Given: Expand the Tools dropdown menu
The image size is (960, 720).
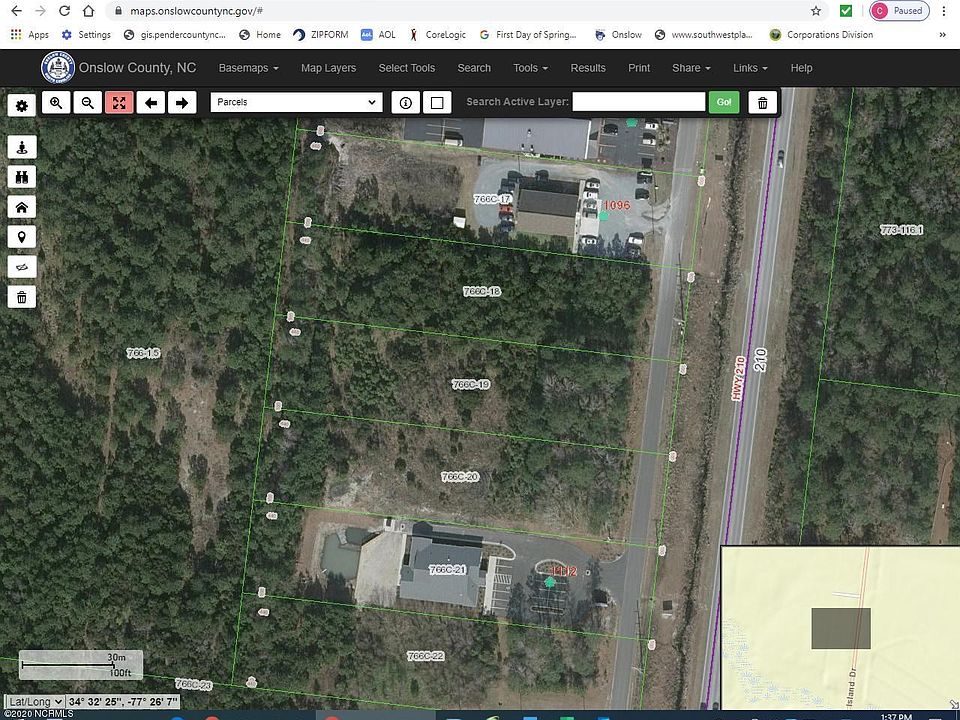Looking at the screenshot, I should click(x=530, y=68).
